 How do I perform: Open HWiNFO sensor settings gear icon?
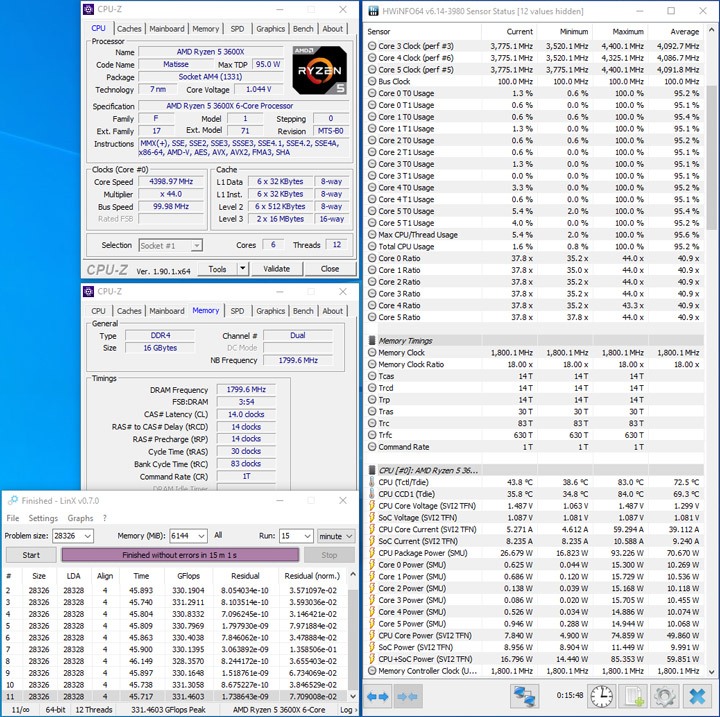click(664, 696)
